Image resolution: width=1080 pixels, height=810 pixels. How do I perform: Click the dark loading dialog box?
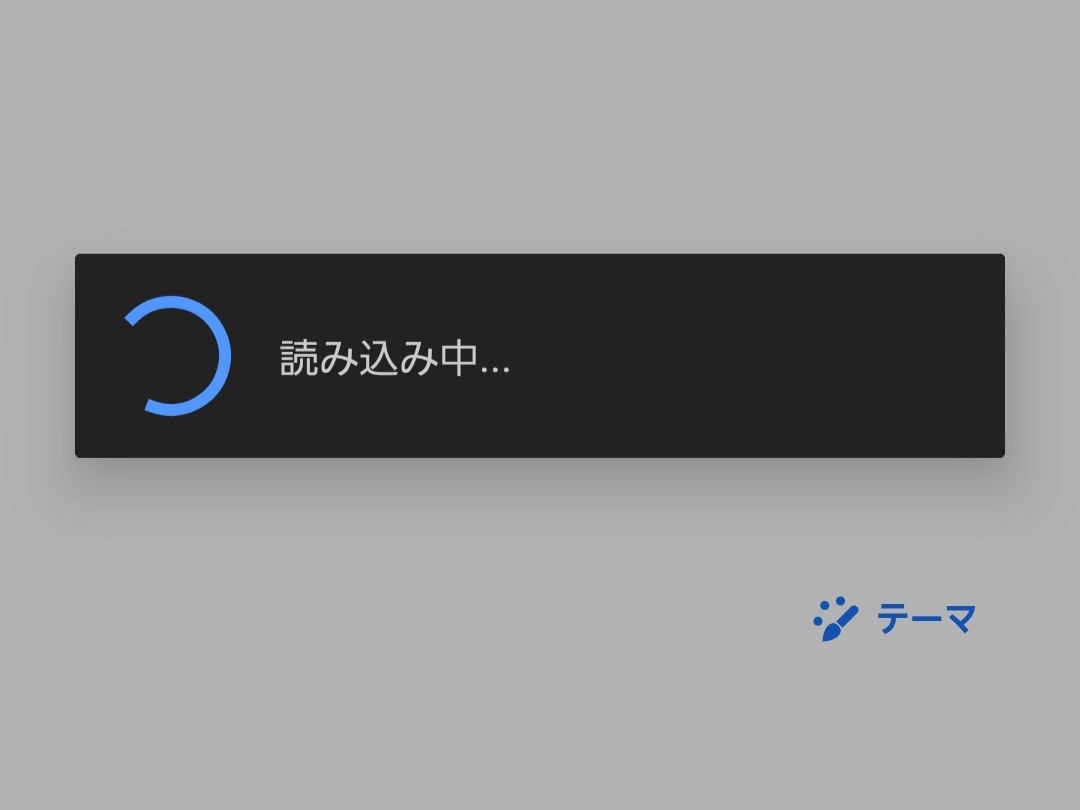point(540,355)
